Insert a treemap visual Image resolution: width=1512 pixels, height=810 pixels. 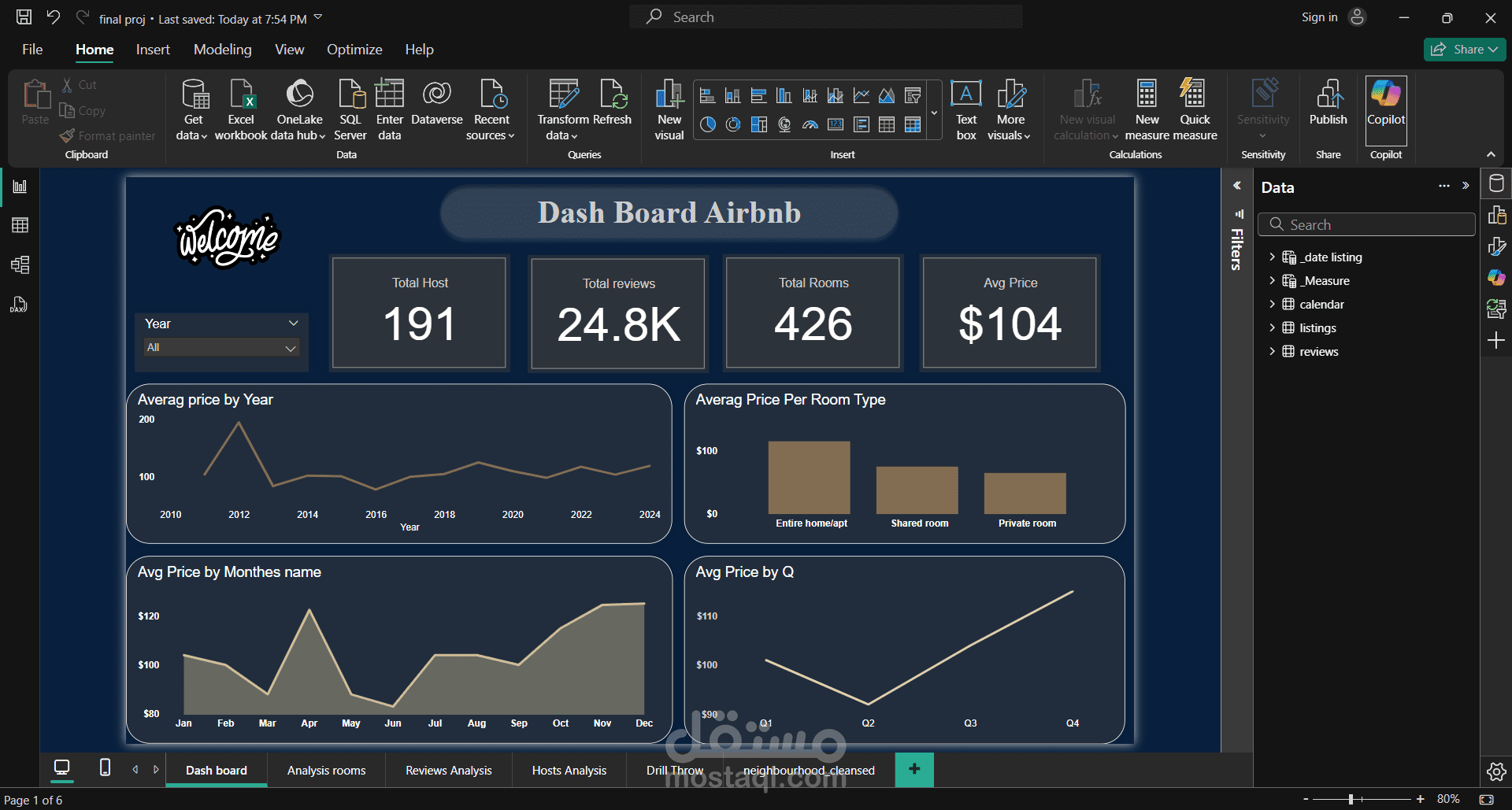pos(758,124)
